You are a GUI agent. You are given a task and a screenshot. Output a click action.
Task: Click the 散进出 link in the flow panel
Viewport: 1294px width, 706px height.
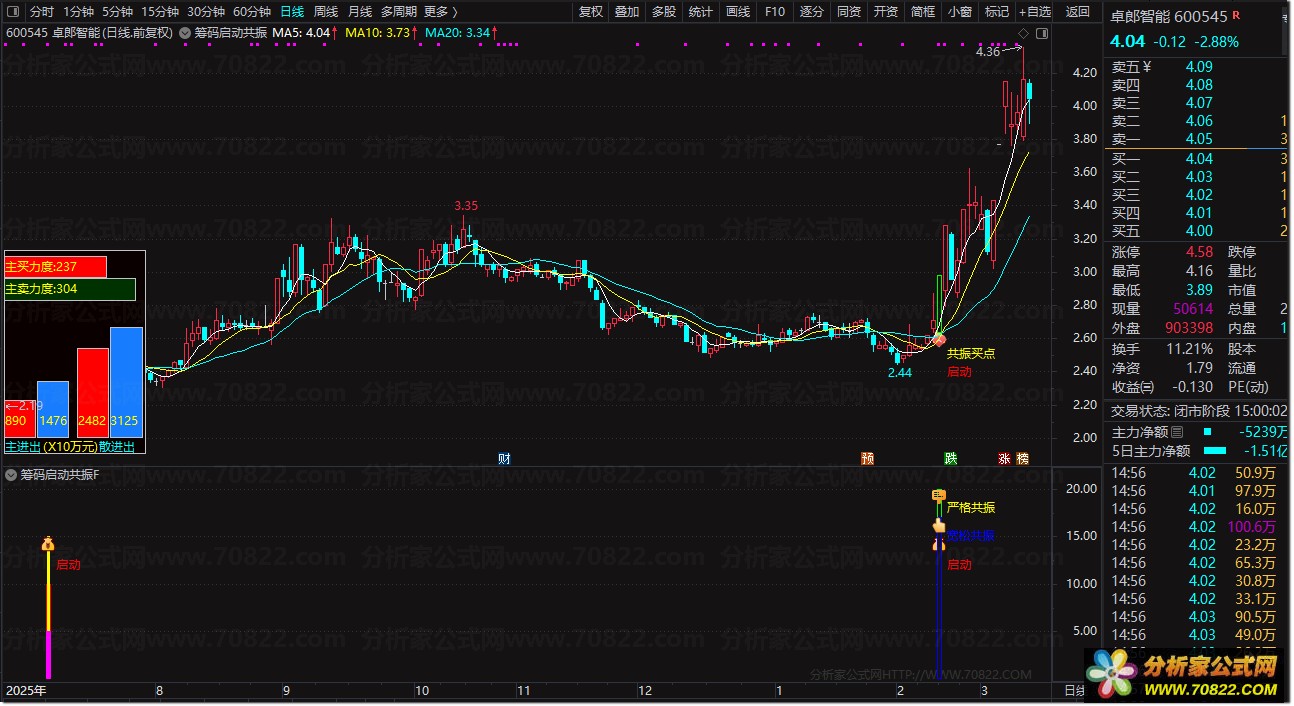click(x=117, y=447)
